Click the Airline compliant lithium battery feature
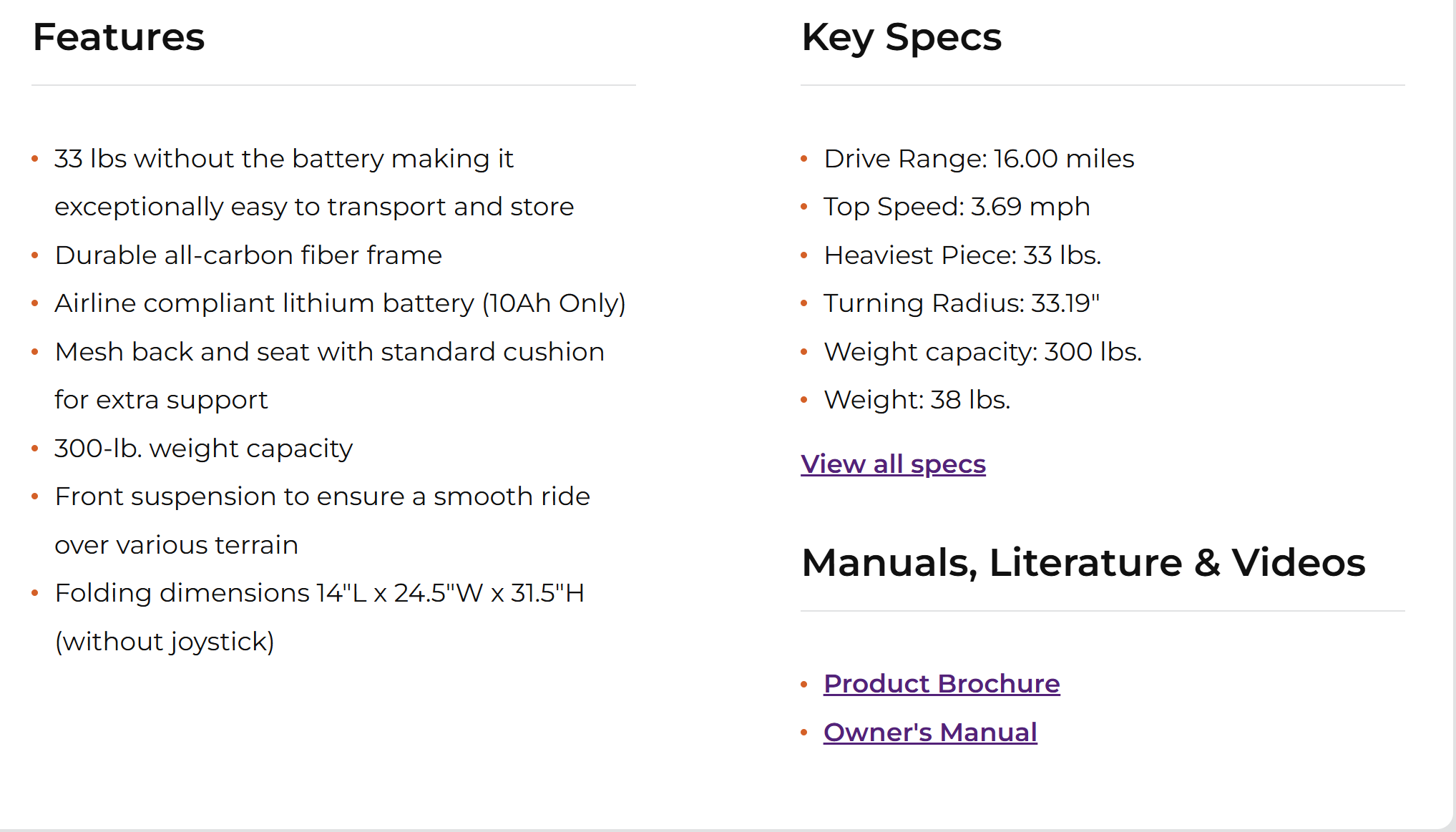This screenshot has width=1456, height=832. (340, 303)
